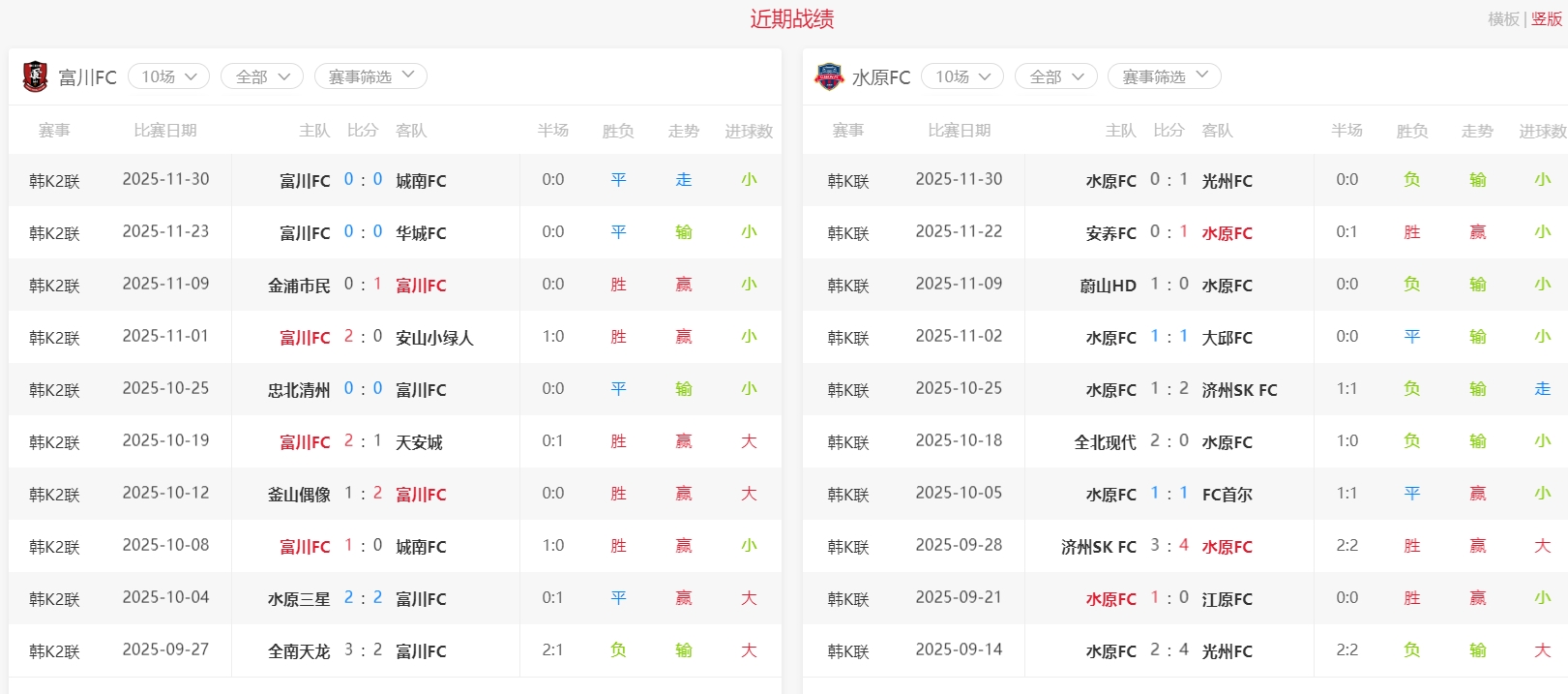Expand 富川FC's 全部 filter dropdown

click(x=262, y=76)
